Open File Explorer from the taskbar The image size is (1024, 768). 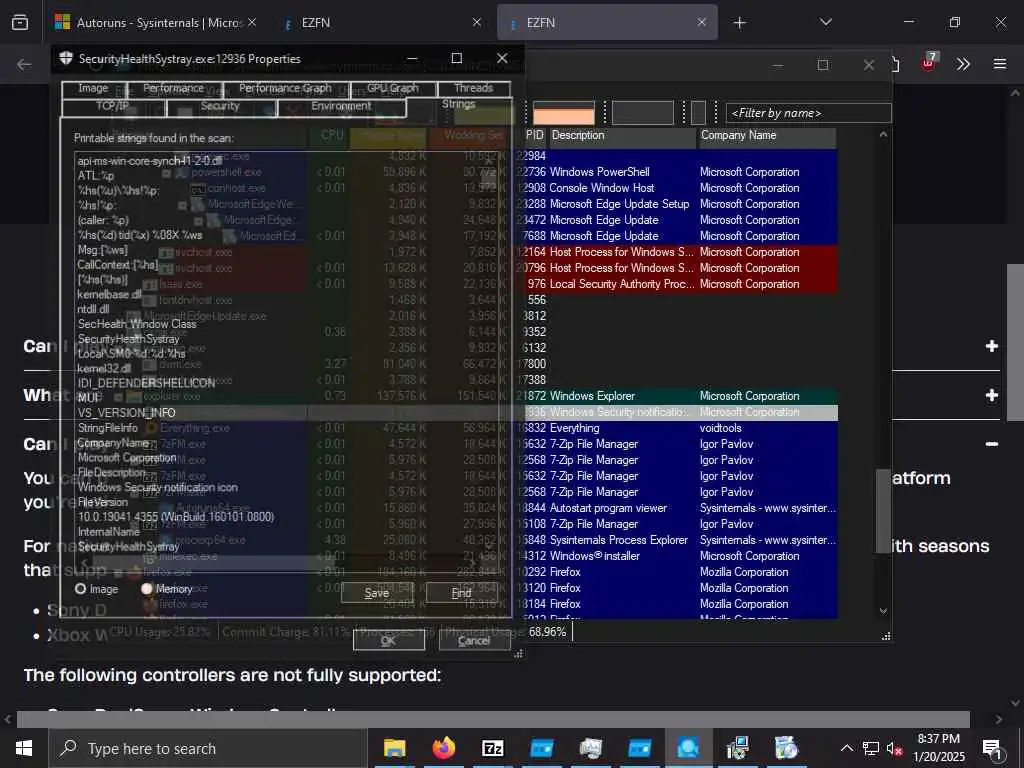click(x=394, y=748)
